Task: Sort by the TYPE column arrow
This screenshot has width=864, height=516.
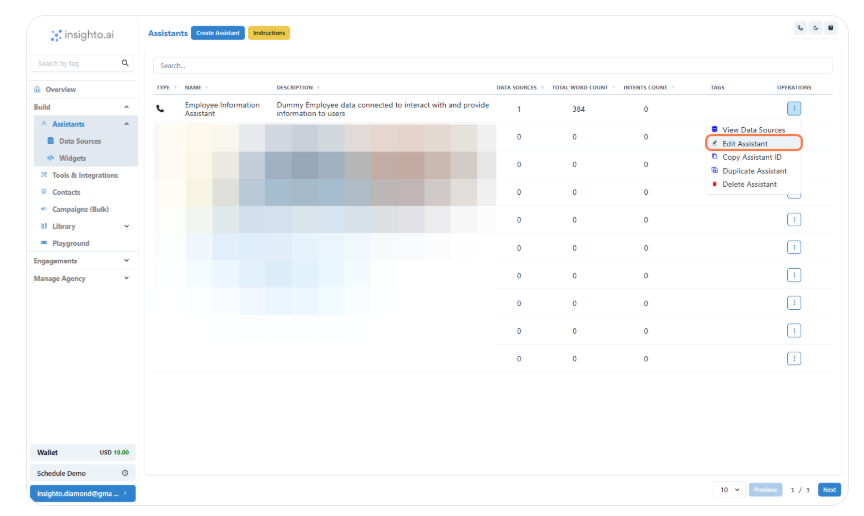Action: point(175,88)
